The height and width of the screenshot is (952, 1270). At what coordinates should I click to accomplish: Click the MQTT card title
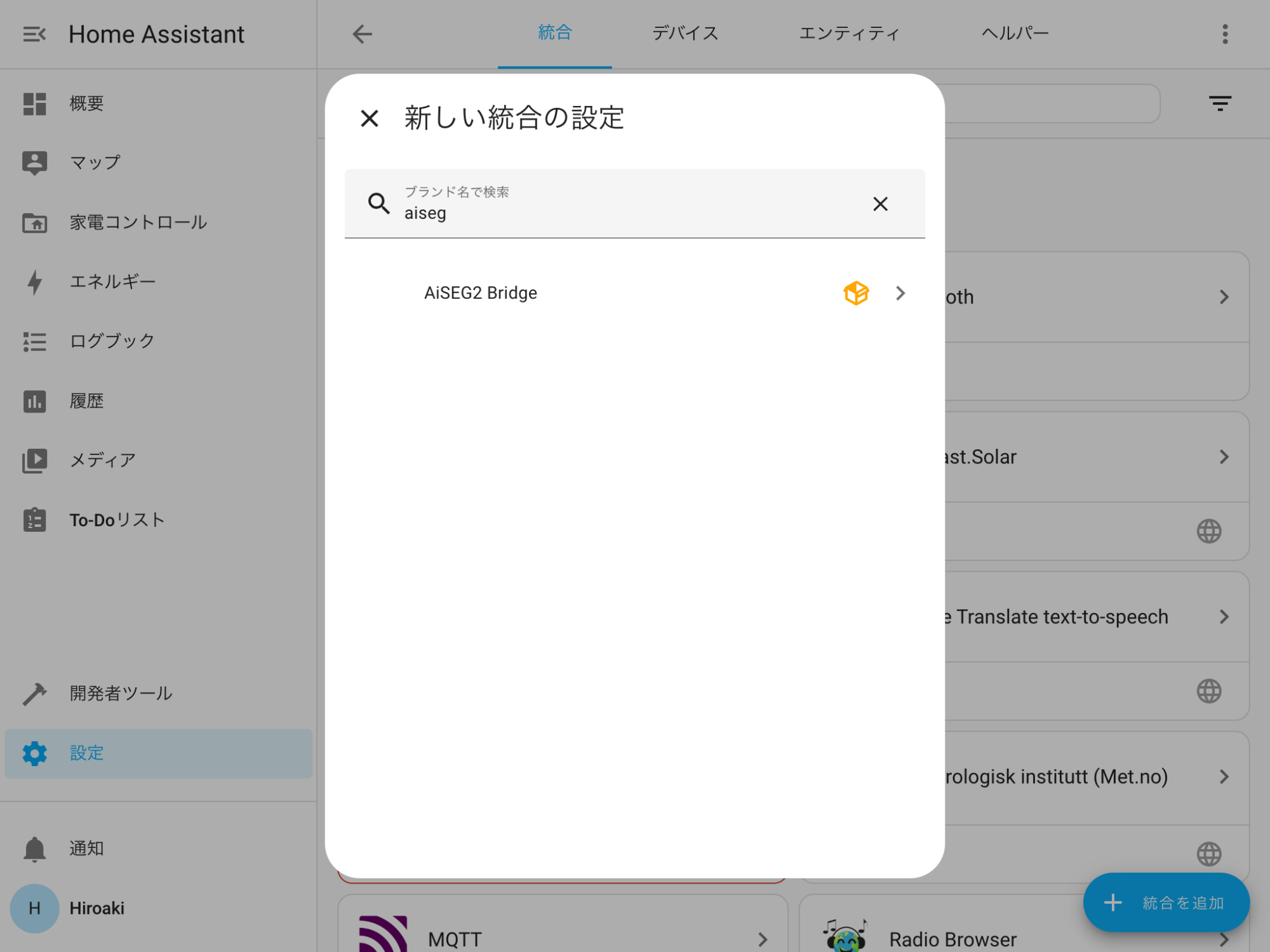click(x=455, y=939)
